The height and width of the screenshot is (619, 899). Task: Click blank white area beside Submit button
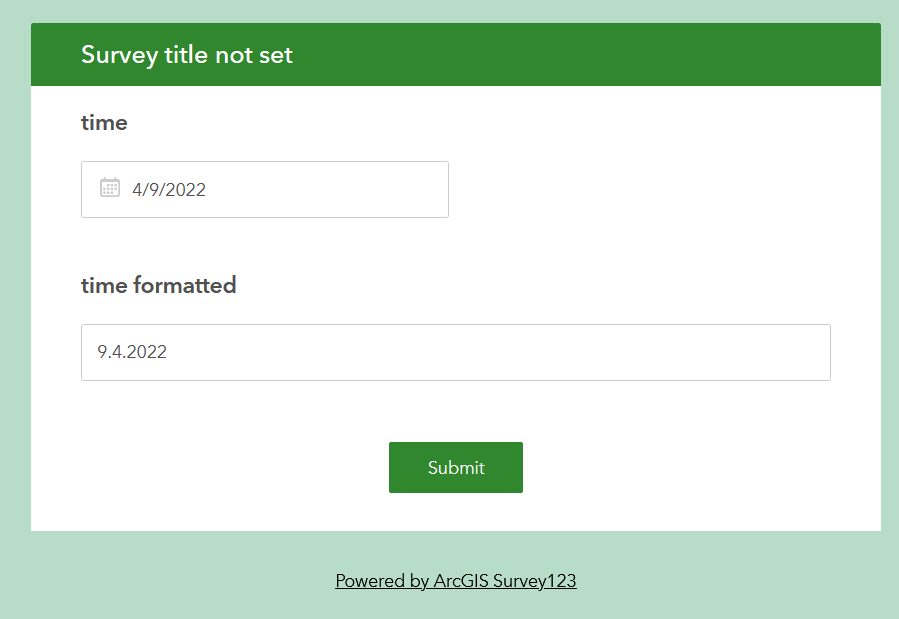[680, 467]
